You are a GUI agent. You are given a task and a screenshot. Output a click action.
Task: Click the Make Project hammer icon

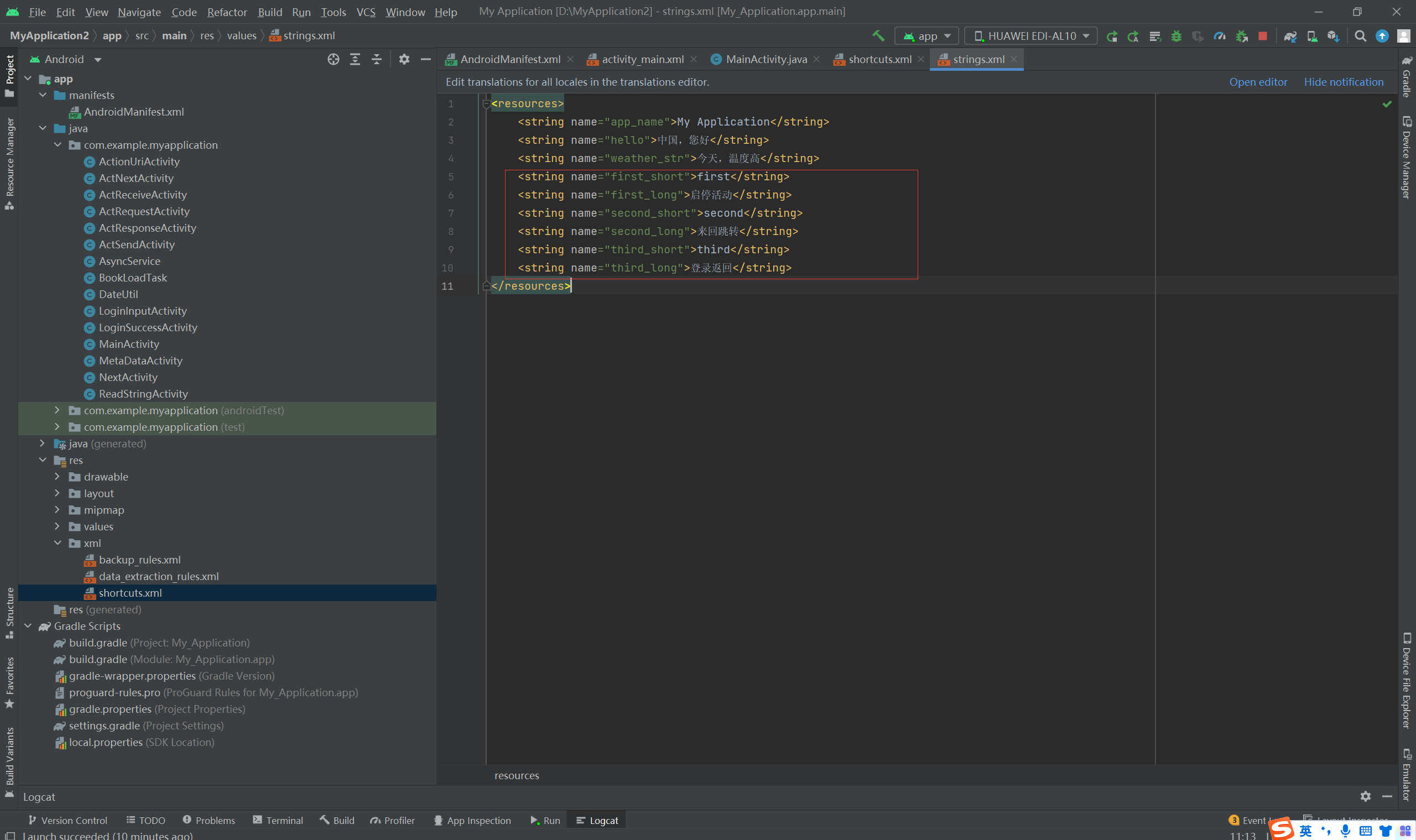click(878, 35)
